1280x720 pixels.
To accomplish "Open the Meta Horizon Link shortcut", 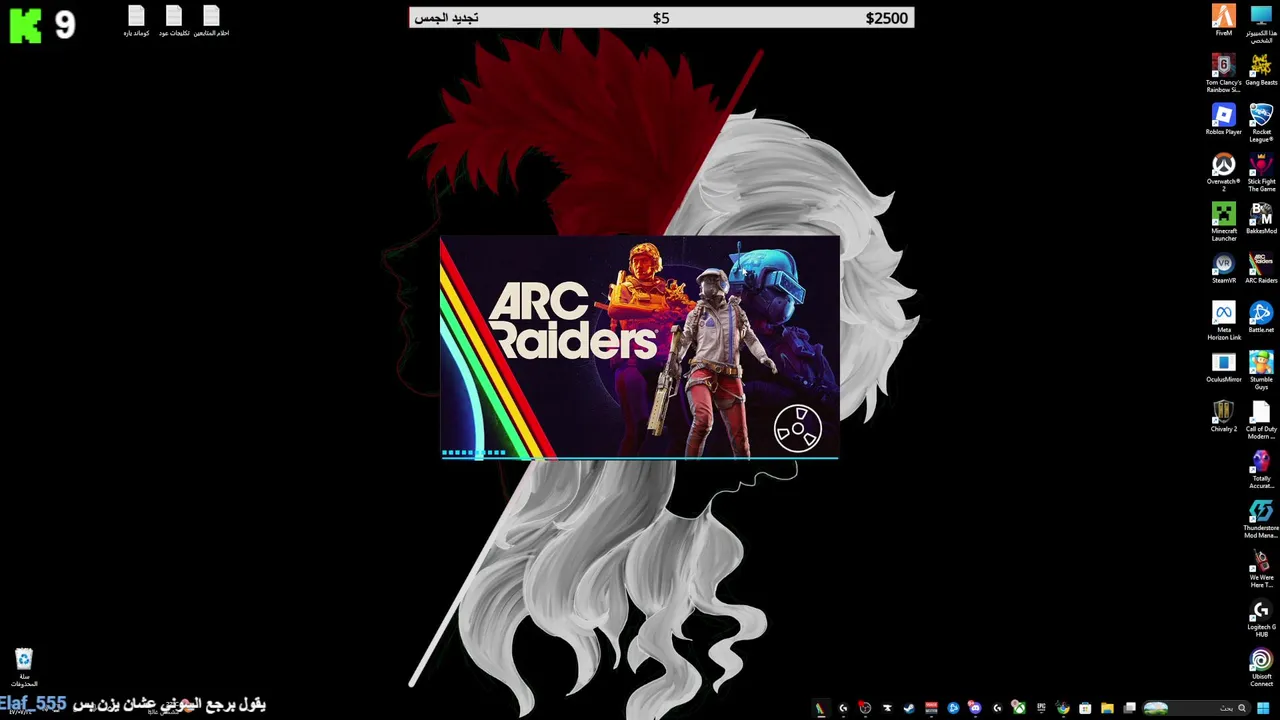I will (1224, 321).
